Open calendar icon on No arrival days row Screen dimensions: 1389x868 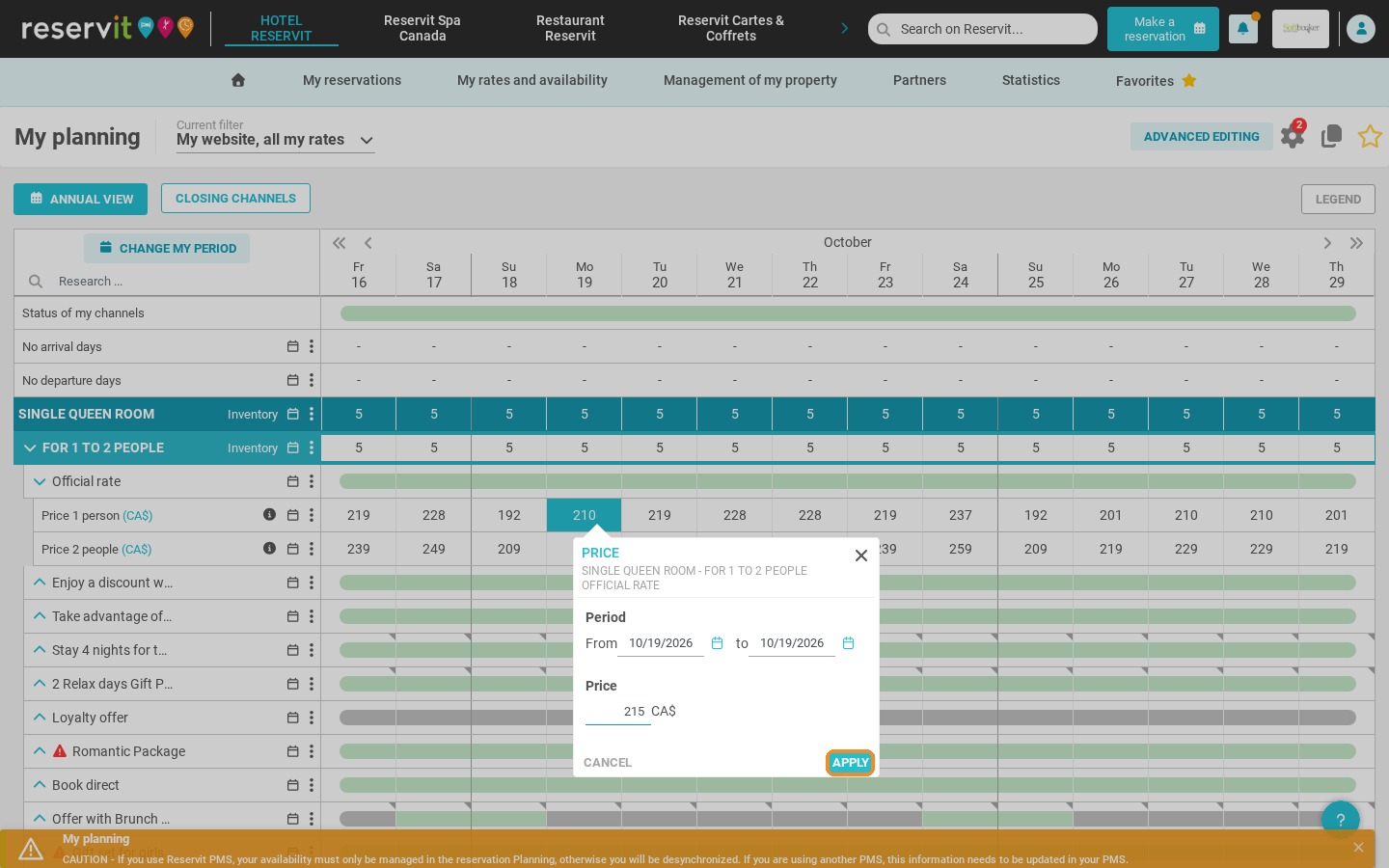(x=292, y=346)
